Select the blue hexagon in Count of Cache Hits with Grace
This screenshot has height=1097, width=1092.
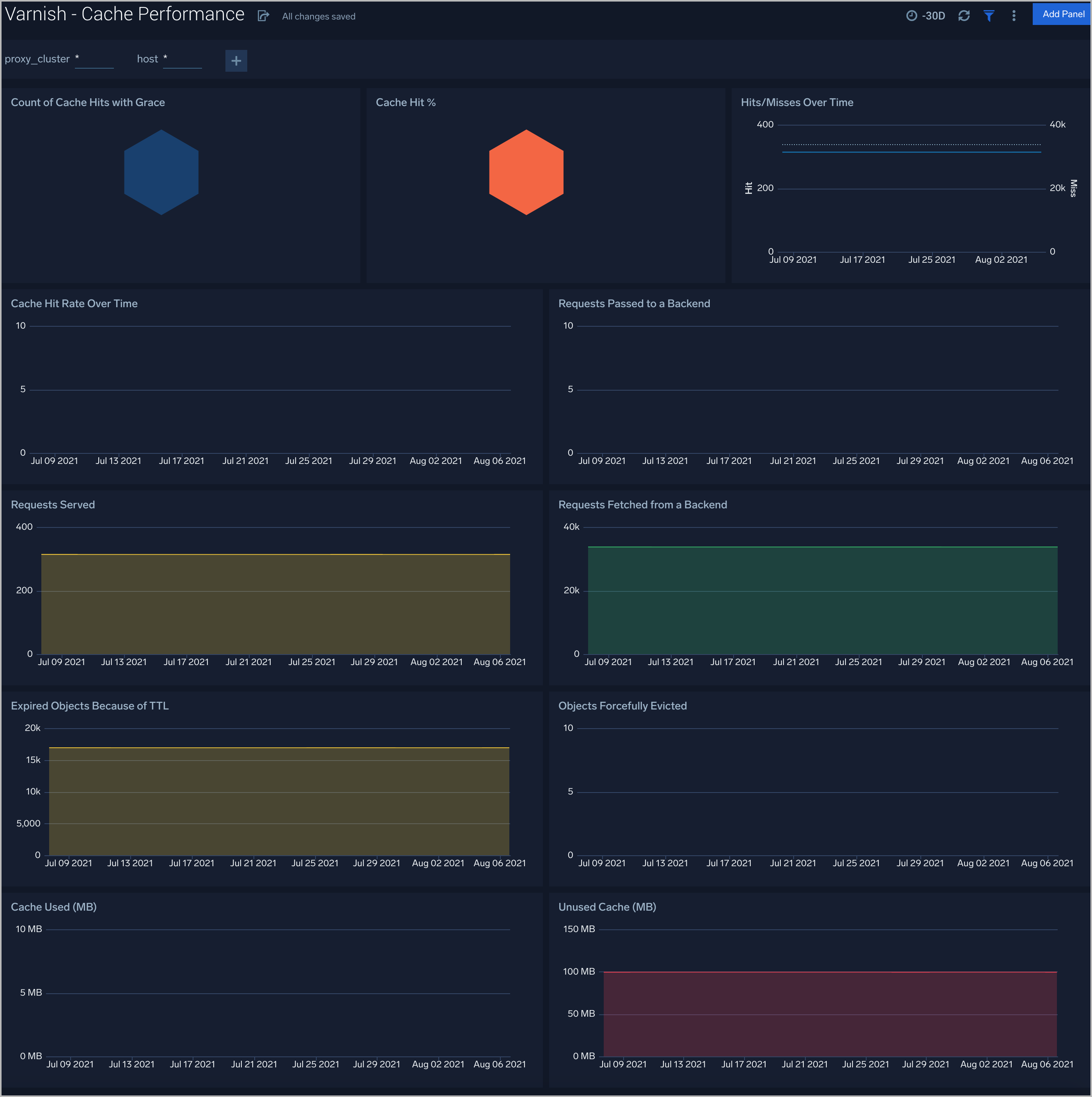point(161,172)
